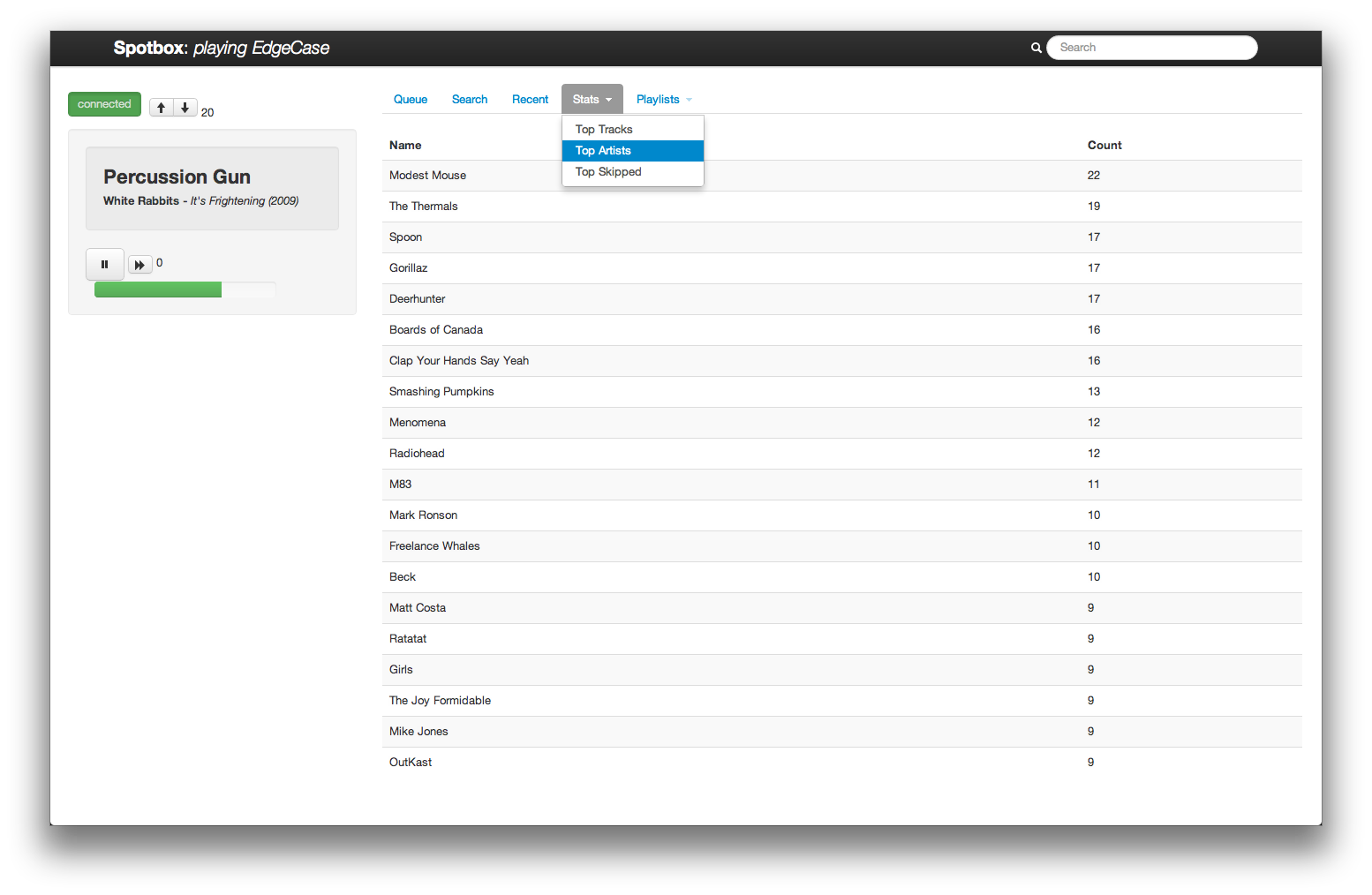Select the Girls artist row
The height and width of the screenshot is (895, 1372).
point(841,670)
